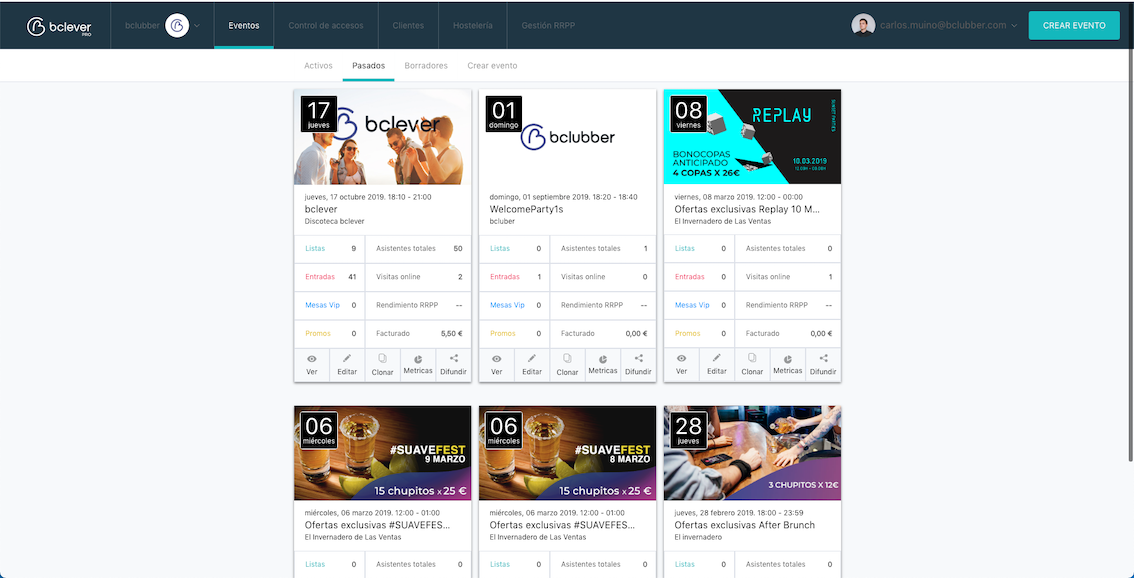Open Listas on the Discoteca bclever card
The height and width of the screenshot is (578, 1134).
point(315,248)
